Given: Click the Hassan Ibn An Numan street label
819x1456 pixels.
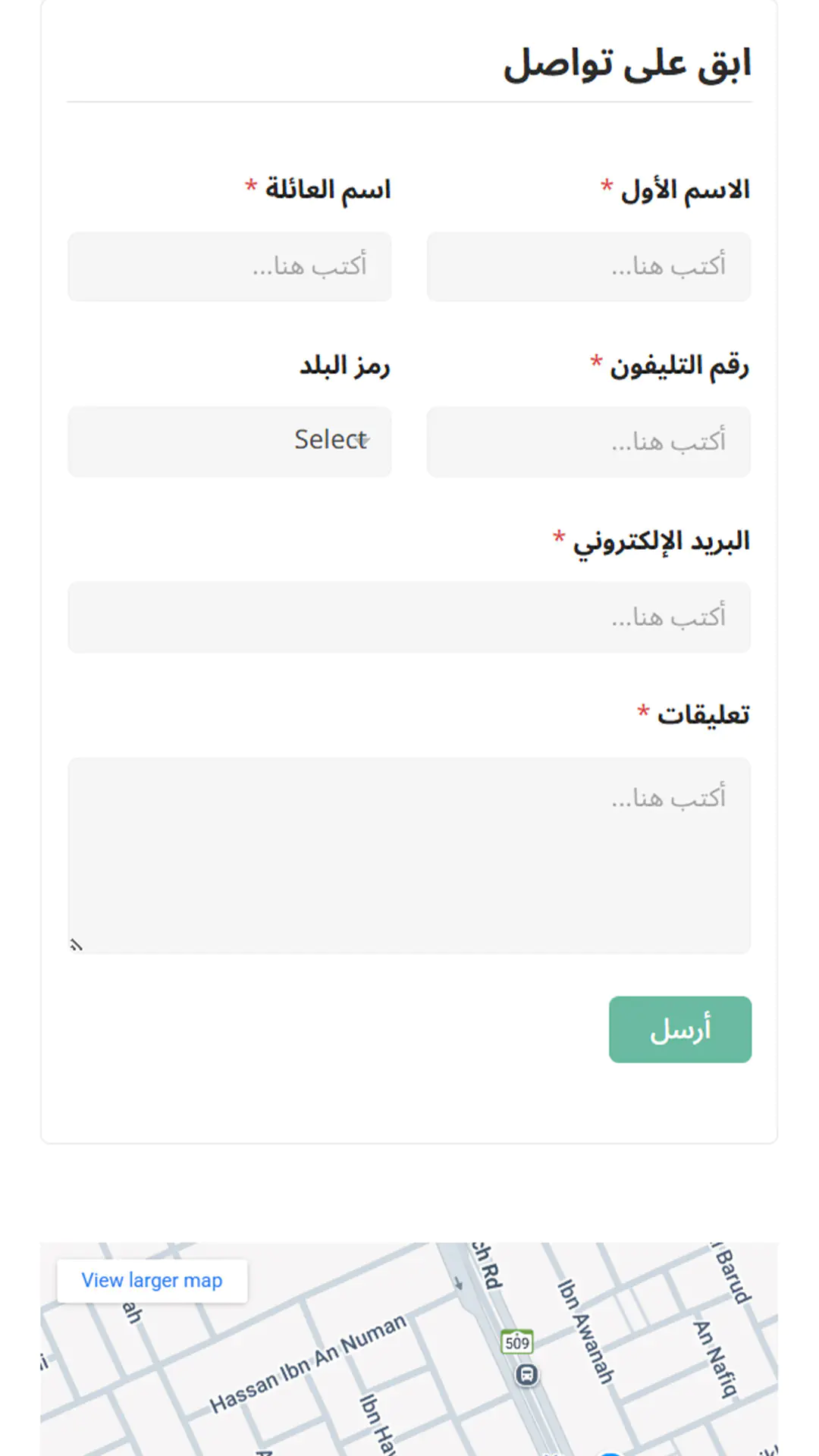Looking at the screenshot, I should click(307, 1363).
